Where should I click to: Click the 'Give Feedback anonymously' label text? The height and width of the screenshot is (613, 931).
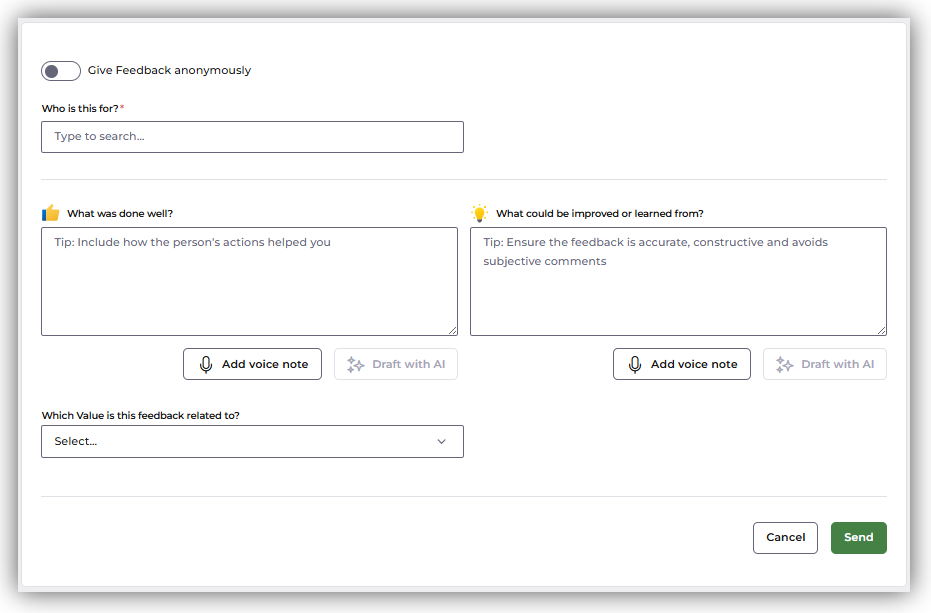click(169, 71)
